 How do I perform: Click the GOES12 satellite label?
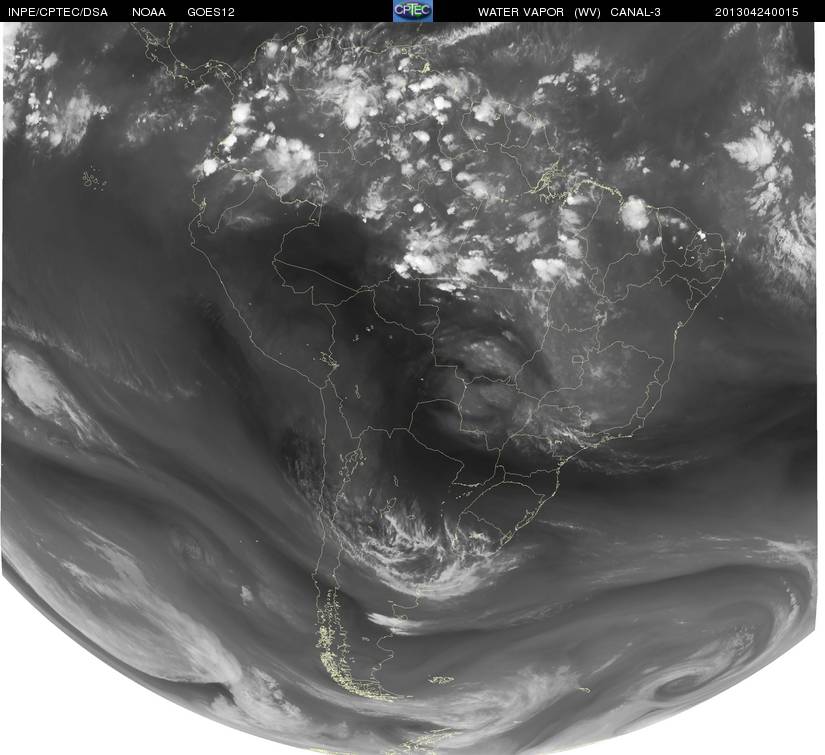tap(211, 12)
